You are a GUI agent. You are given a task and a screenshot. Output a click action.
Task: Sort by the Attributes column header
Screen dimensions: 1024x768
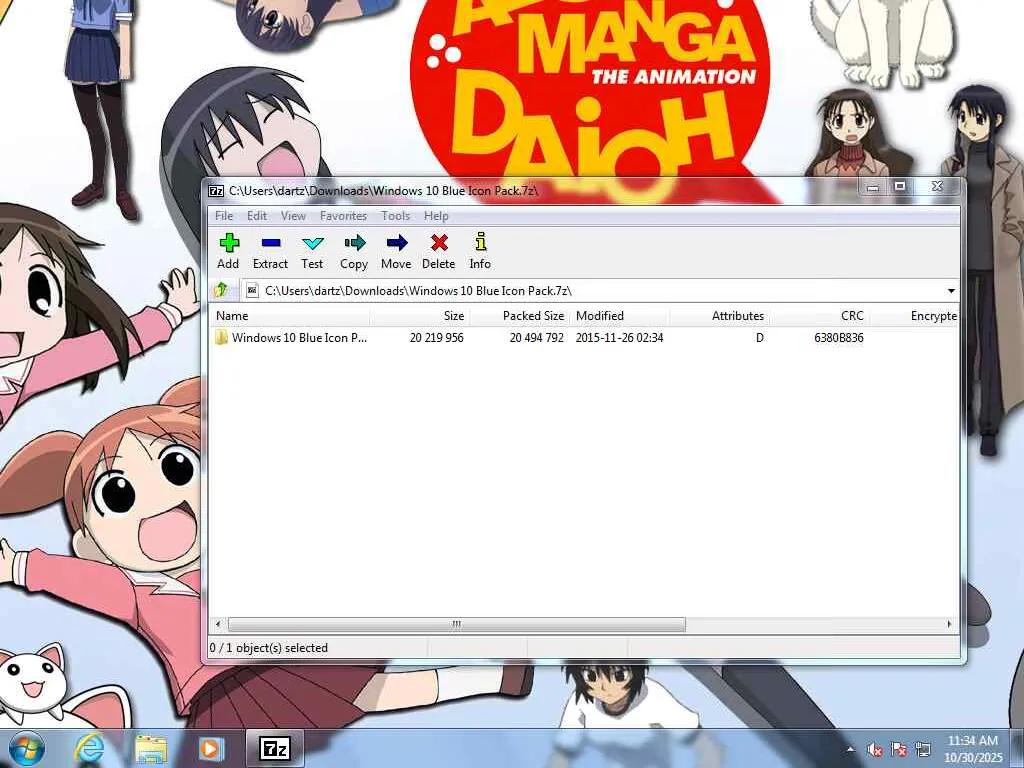[x=720, y=316]
